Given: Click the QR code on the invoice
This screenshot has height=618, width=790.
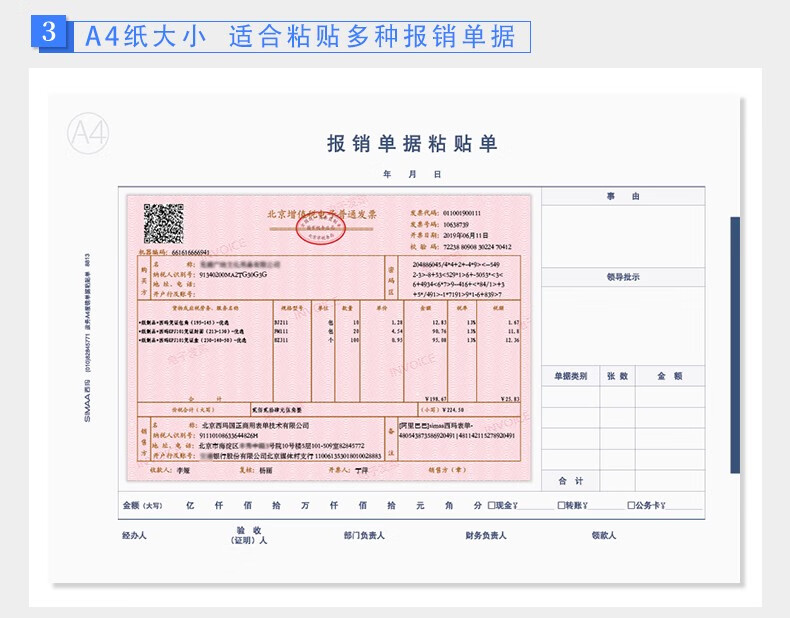Looking at the screenshot, I should pos(163,223).
